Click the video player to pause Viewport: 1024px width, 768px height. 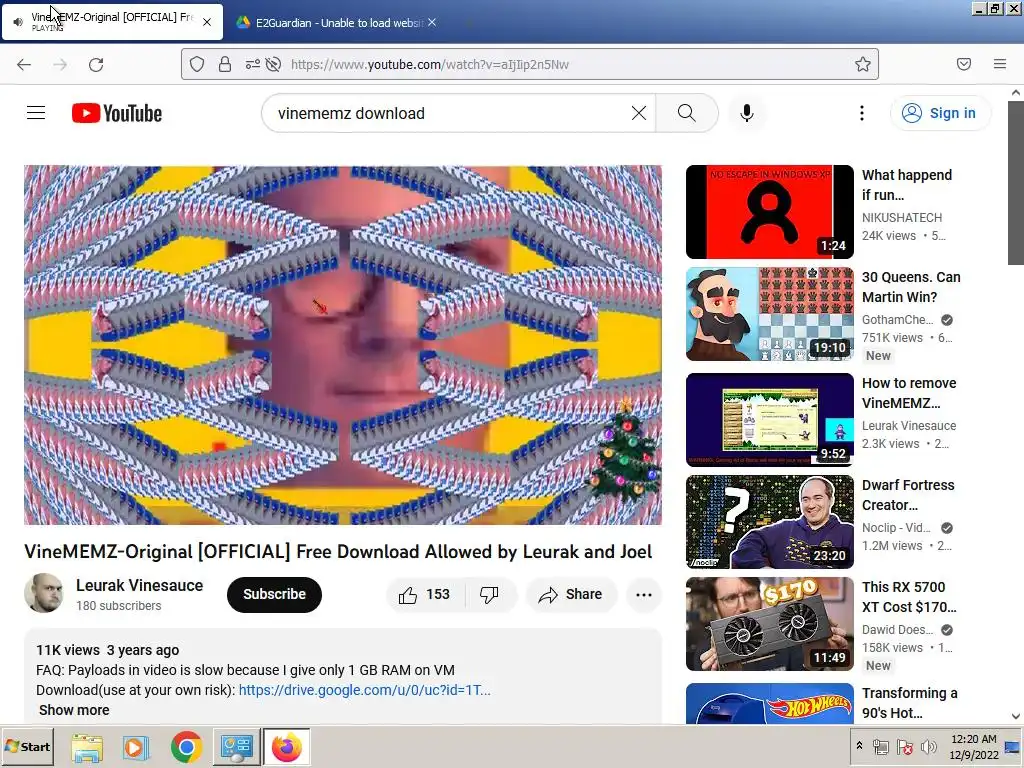343,345
